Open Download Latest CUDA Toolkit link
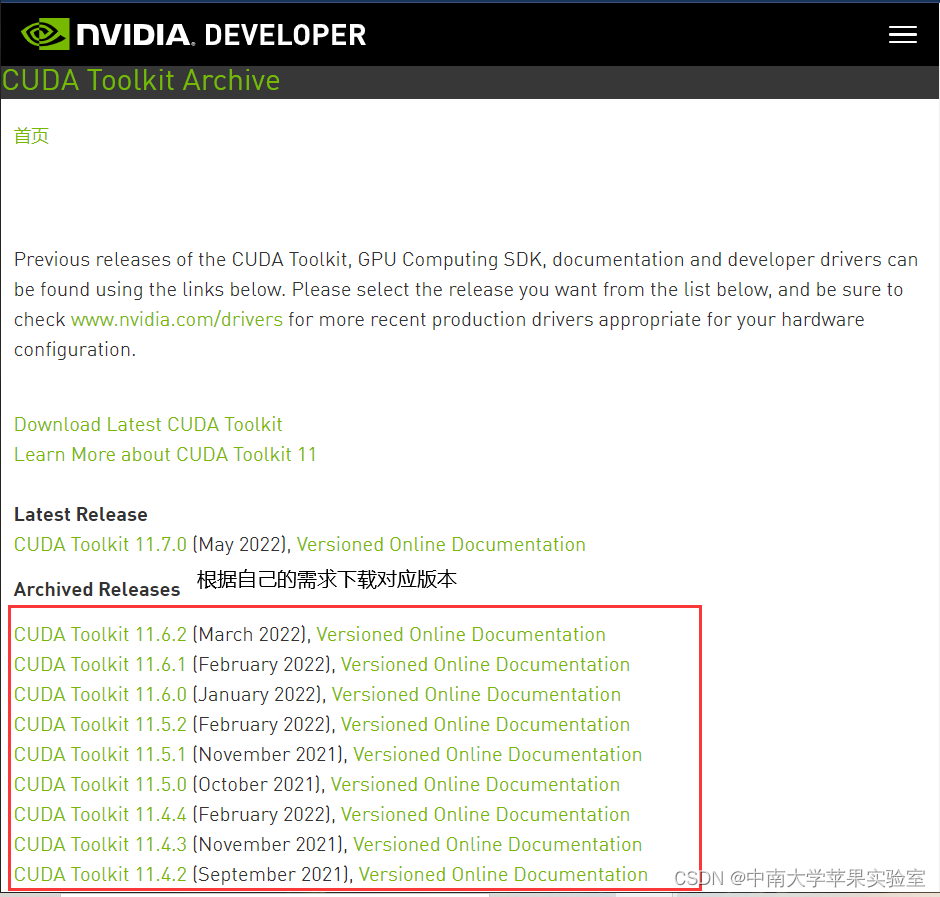This screenshot has height=897, width=940. 148,425
